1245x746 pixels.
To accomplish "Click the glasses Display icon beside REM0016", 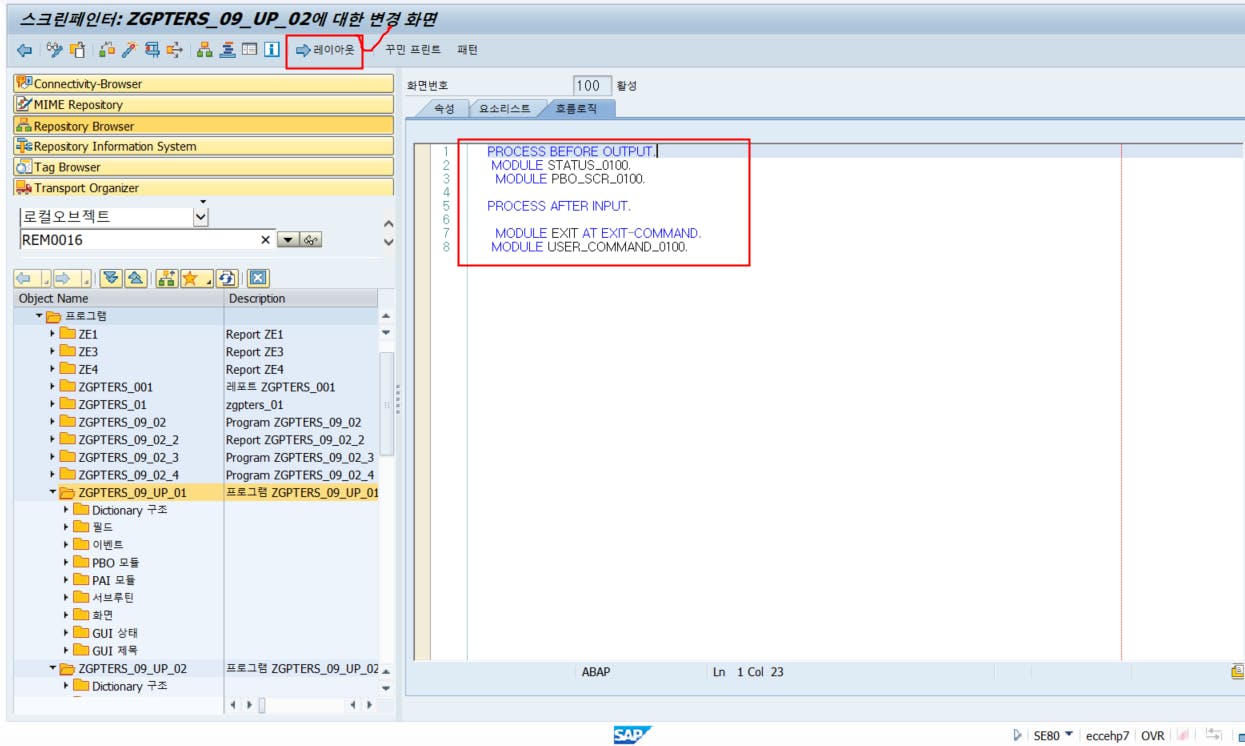I will (x=311, y=240).
